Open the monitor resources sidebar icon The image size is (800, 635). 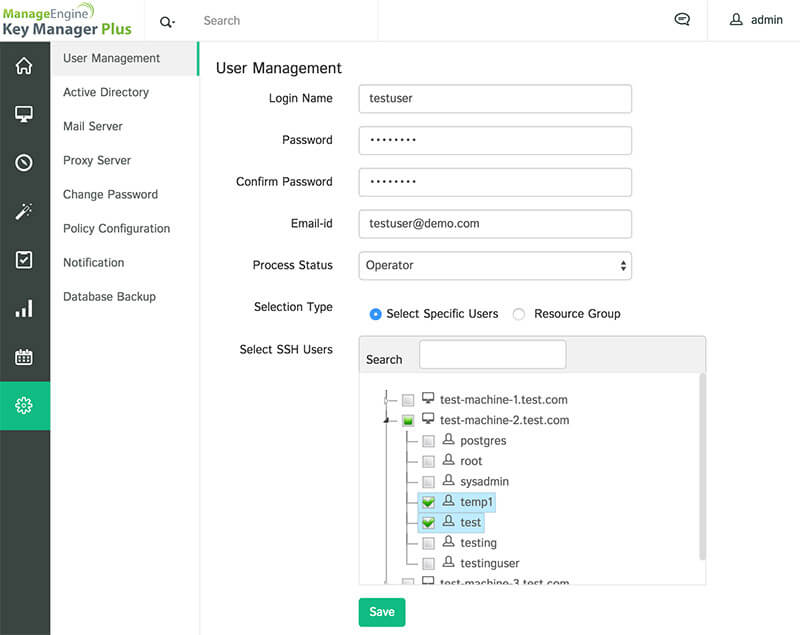click(24, 114)
